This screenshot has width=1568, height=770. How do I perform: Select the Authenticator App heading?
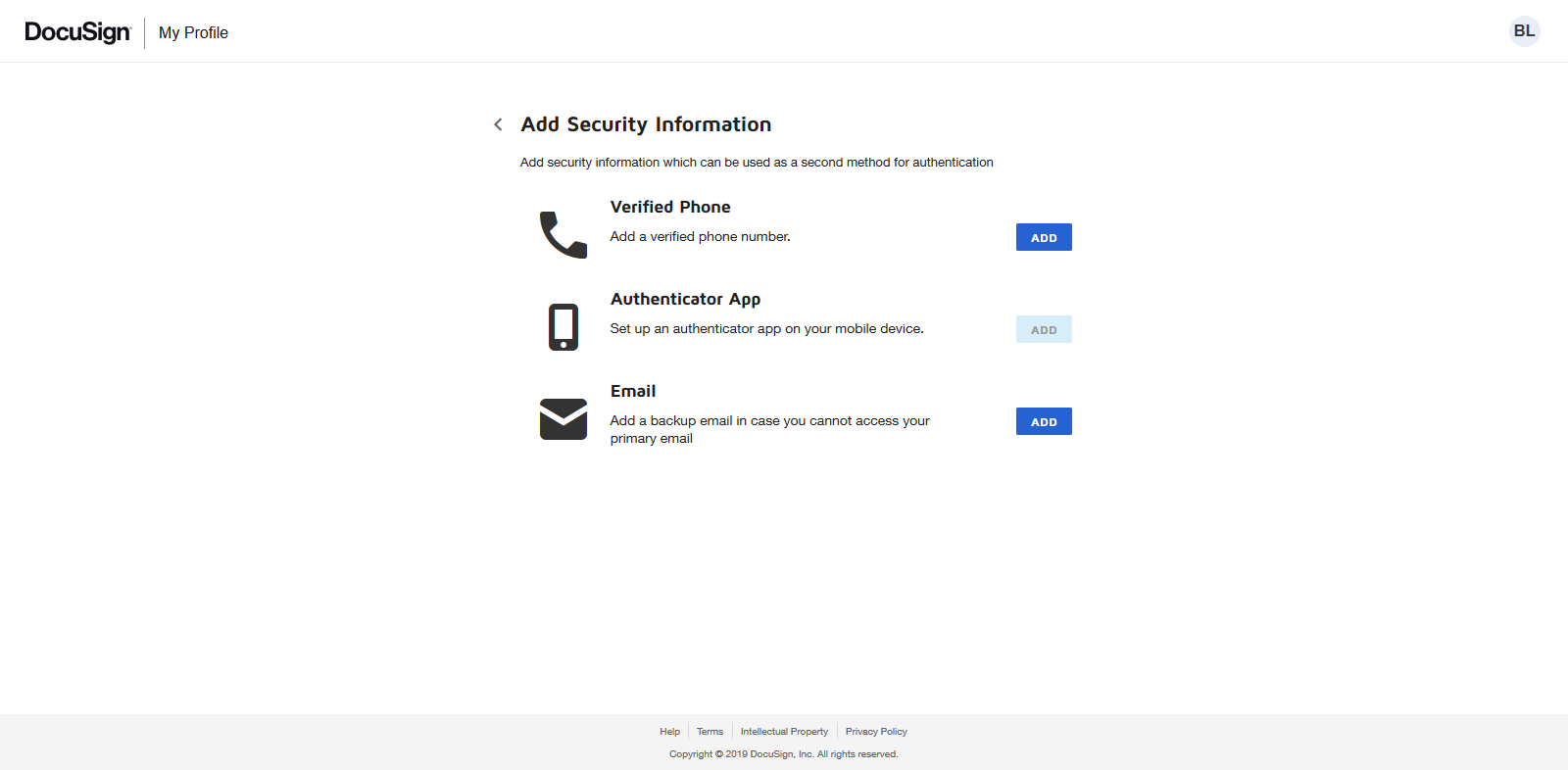(685, 299)
